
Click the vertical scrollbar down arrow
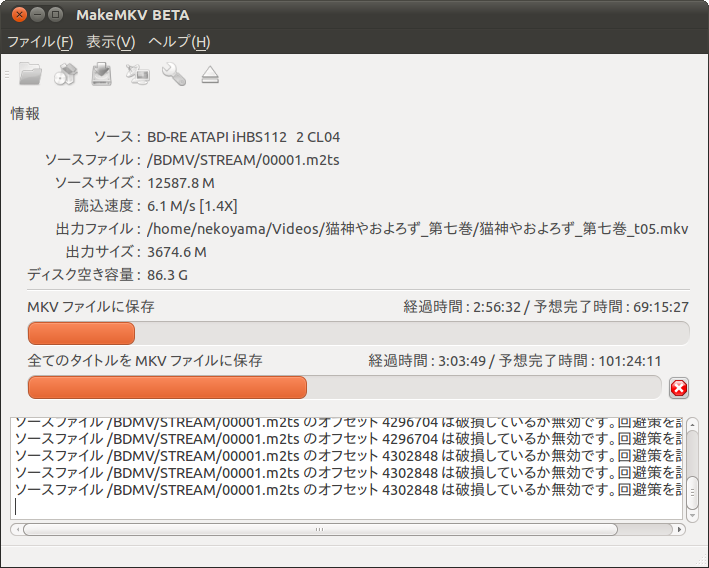coord(692,515)
